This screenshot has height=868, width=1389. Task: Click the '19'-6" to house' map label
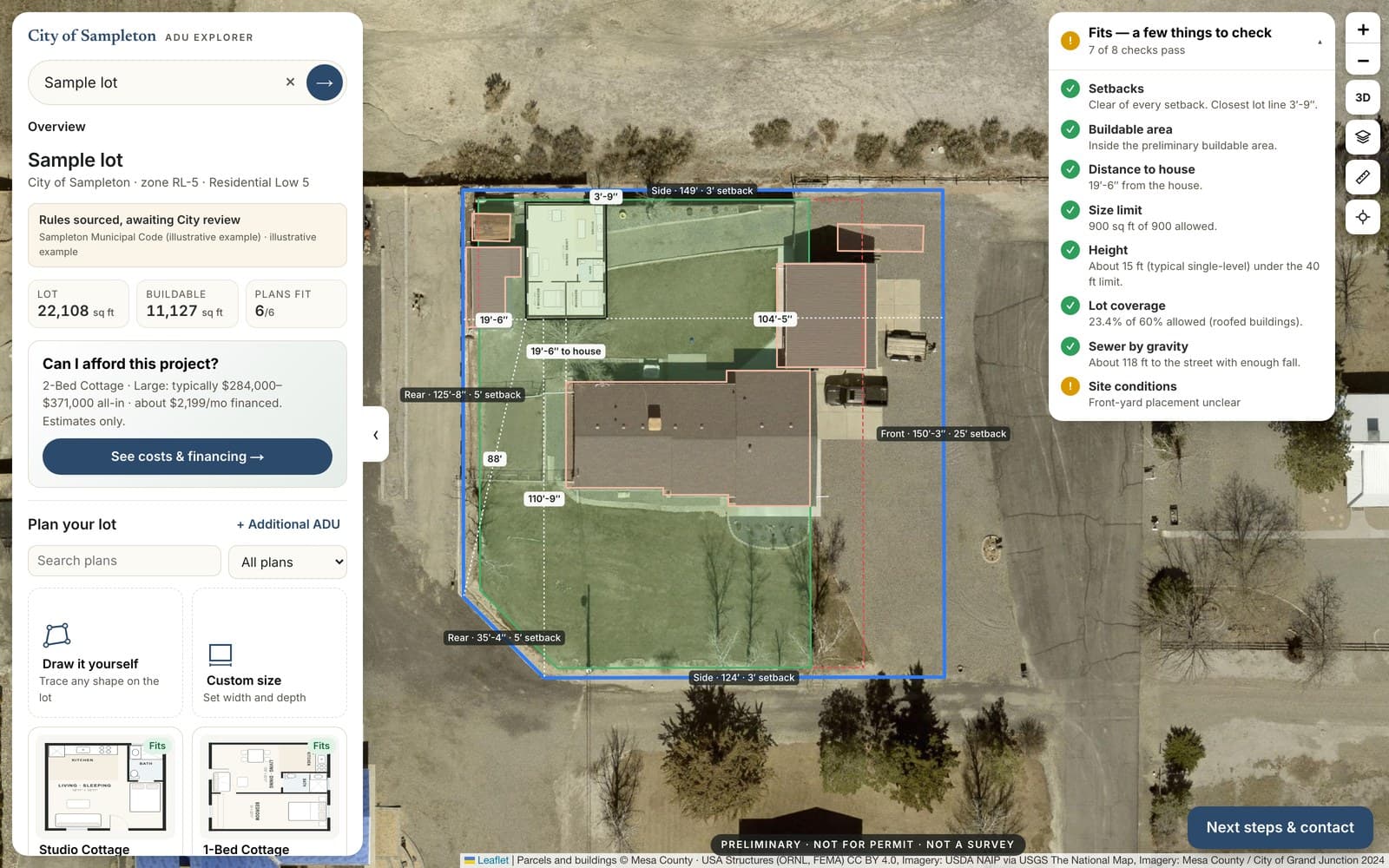(566, 352)
